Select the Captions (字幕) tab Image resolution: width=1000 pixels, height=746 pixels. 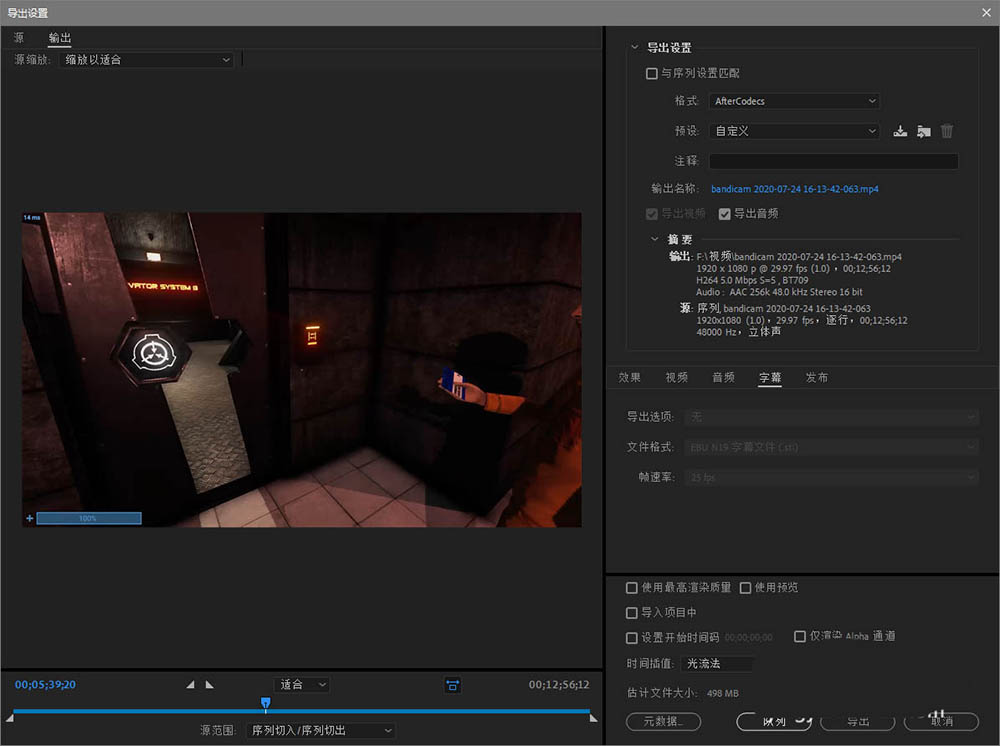(770, 377)
